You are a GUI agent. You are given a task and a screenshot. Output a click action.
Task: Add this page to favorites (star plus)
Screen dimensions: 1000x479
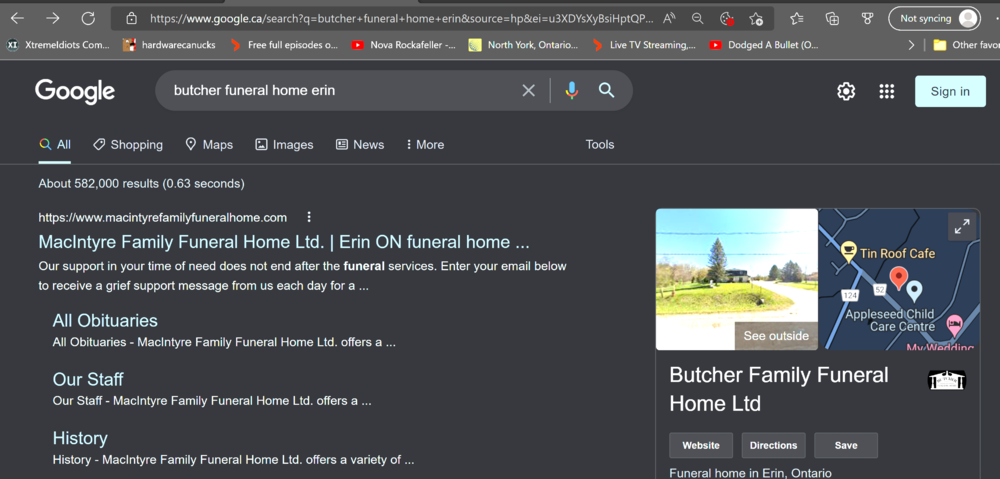[x=757, y=18]
